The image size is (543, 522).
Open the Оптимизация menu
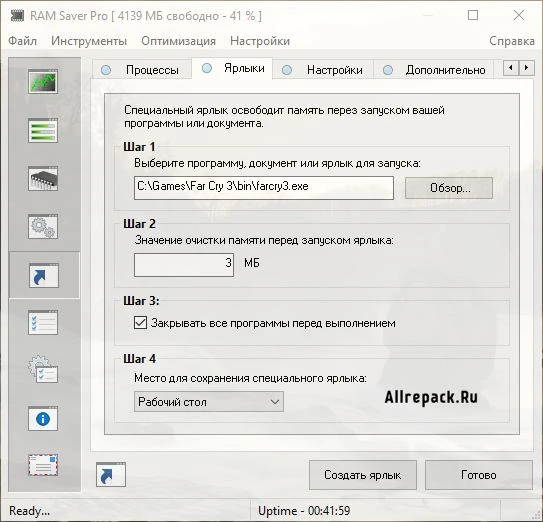(178, 41)
